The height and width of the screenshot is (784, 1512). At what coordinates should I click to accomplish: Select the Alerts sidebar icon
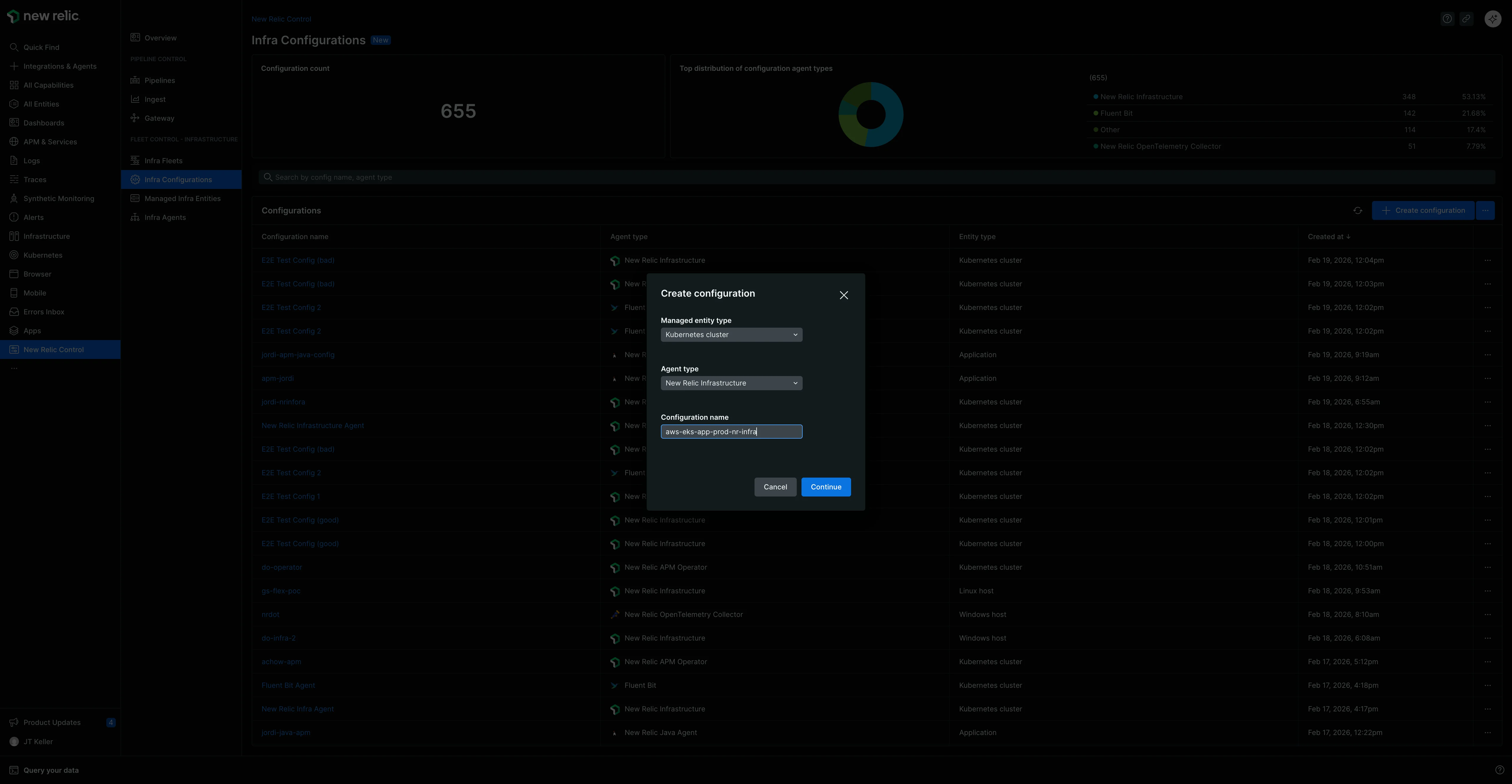pos(14,217)
